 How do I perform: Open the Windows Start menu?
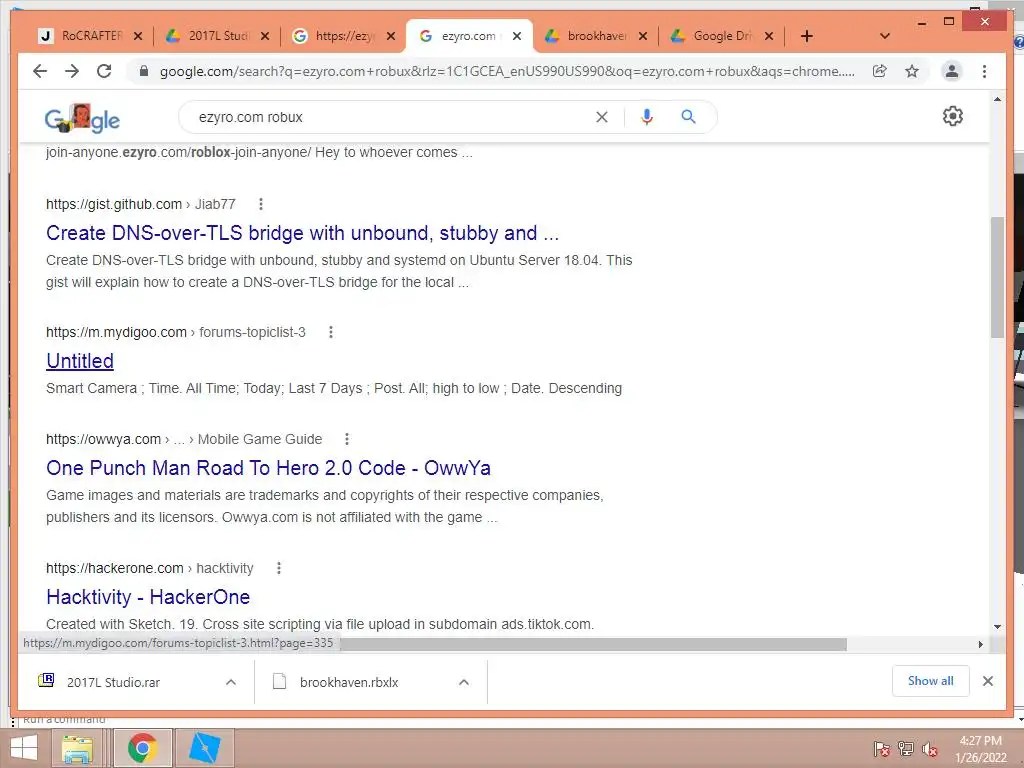coord(24,748)
